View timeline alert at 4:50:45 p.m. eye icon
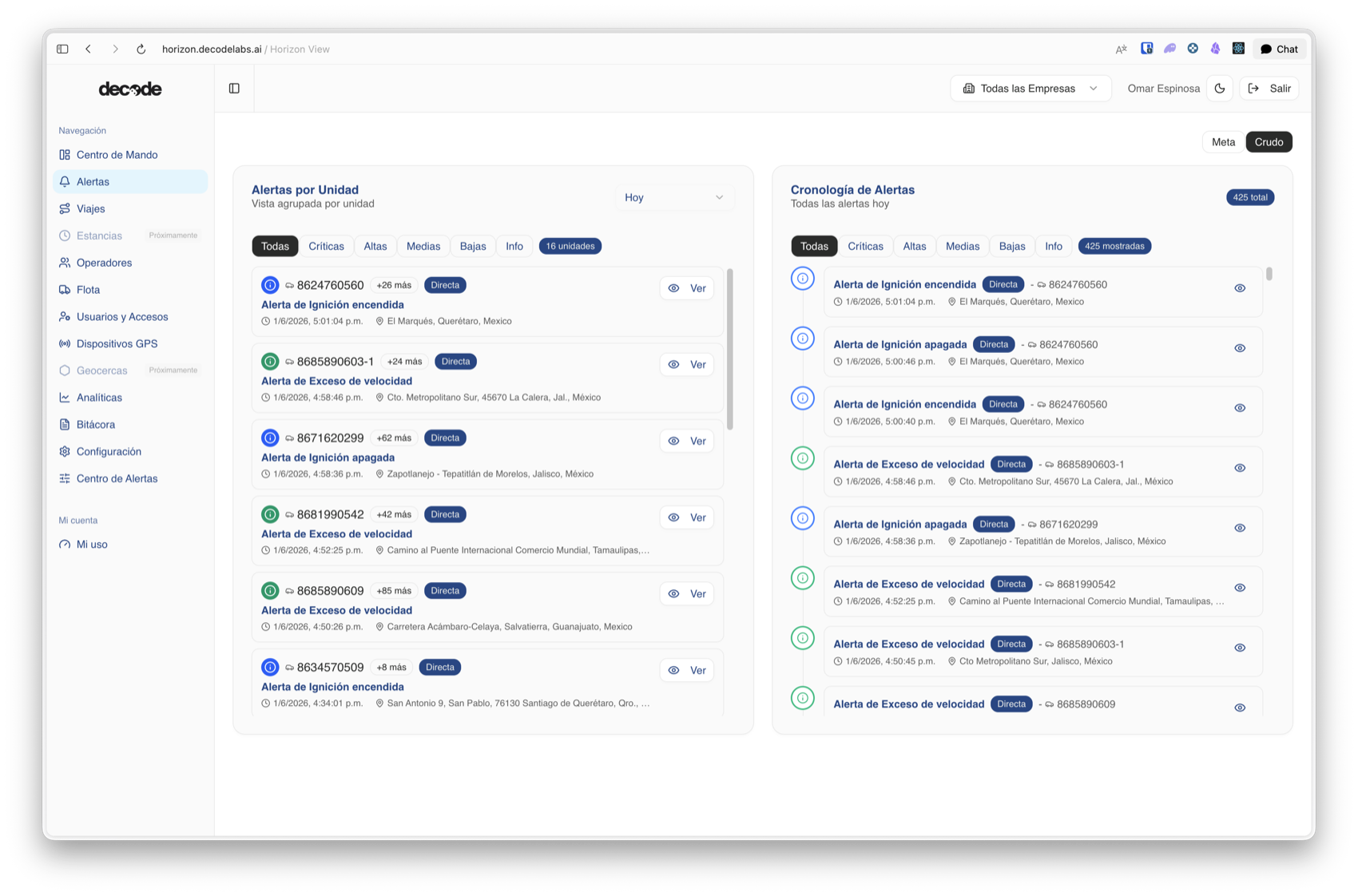This screenshot has width=1358, height=896. click(x=1240, y=648)
